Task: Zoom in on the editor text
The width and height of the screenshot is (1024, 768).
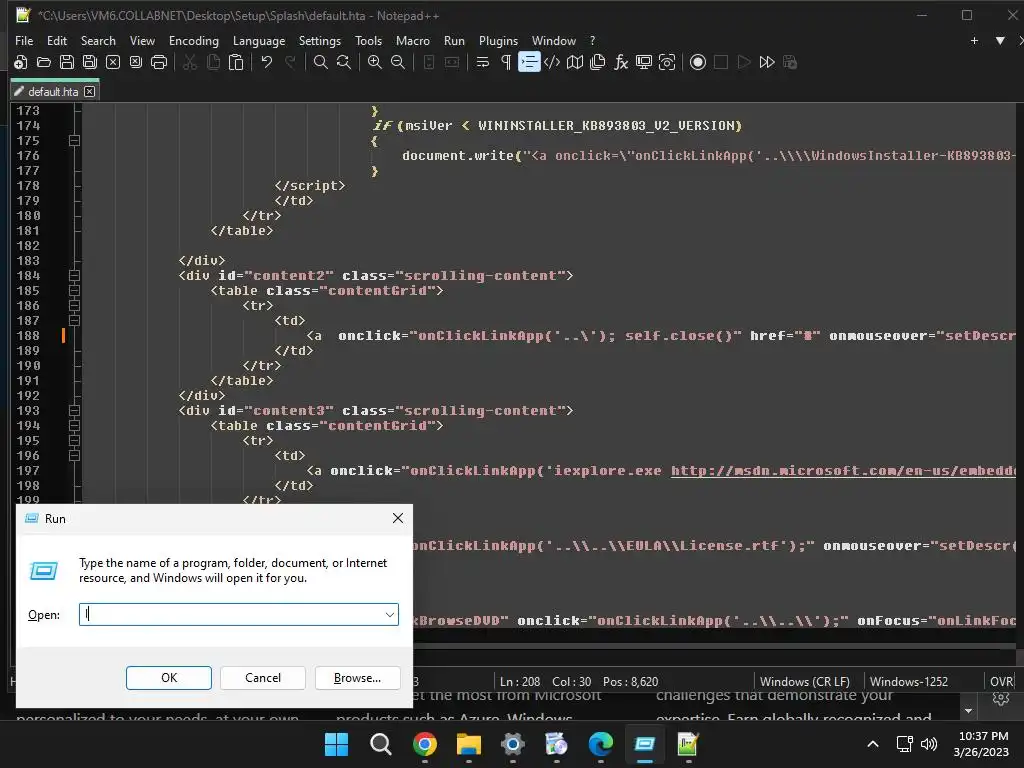Action: [375, 63]
